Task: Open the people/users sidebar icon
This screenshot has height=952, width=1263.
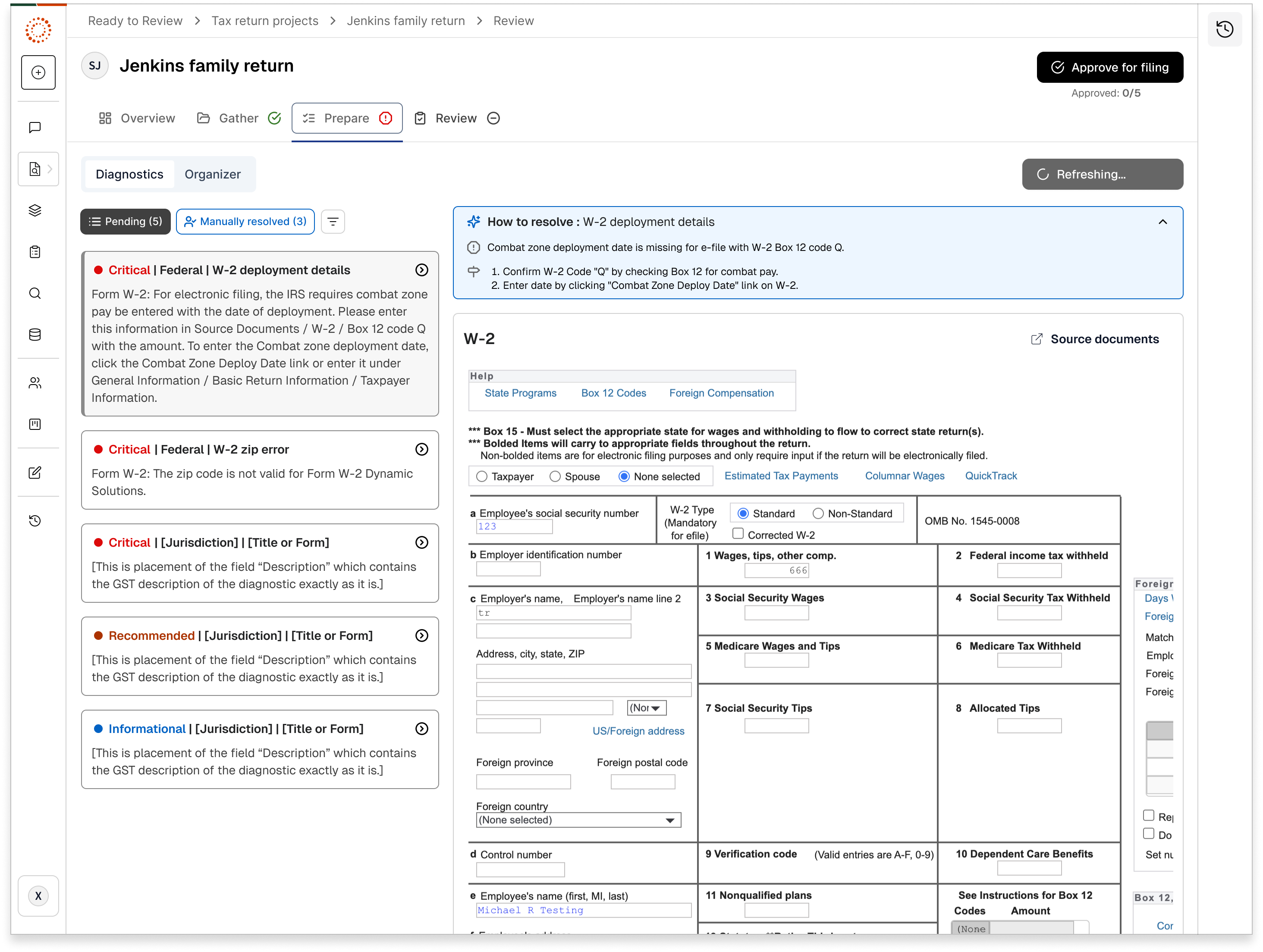Action: click(35, 383)
